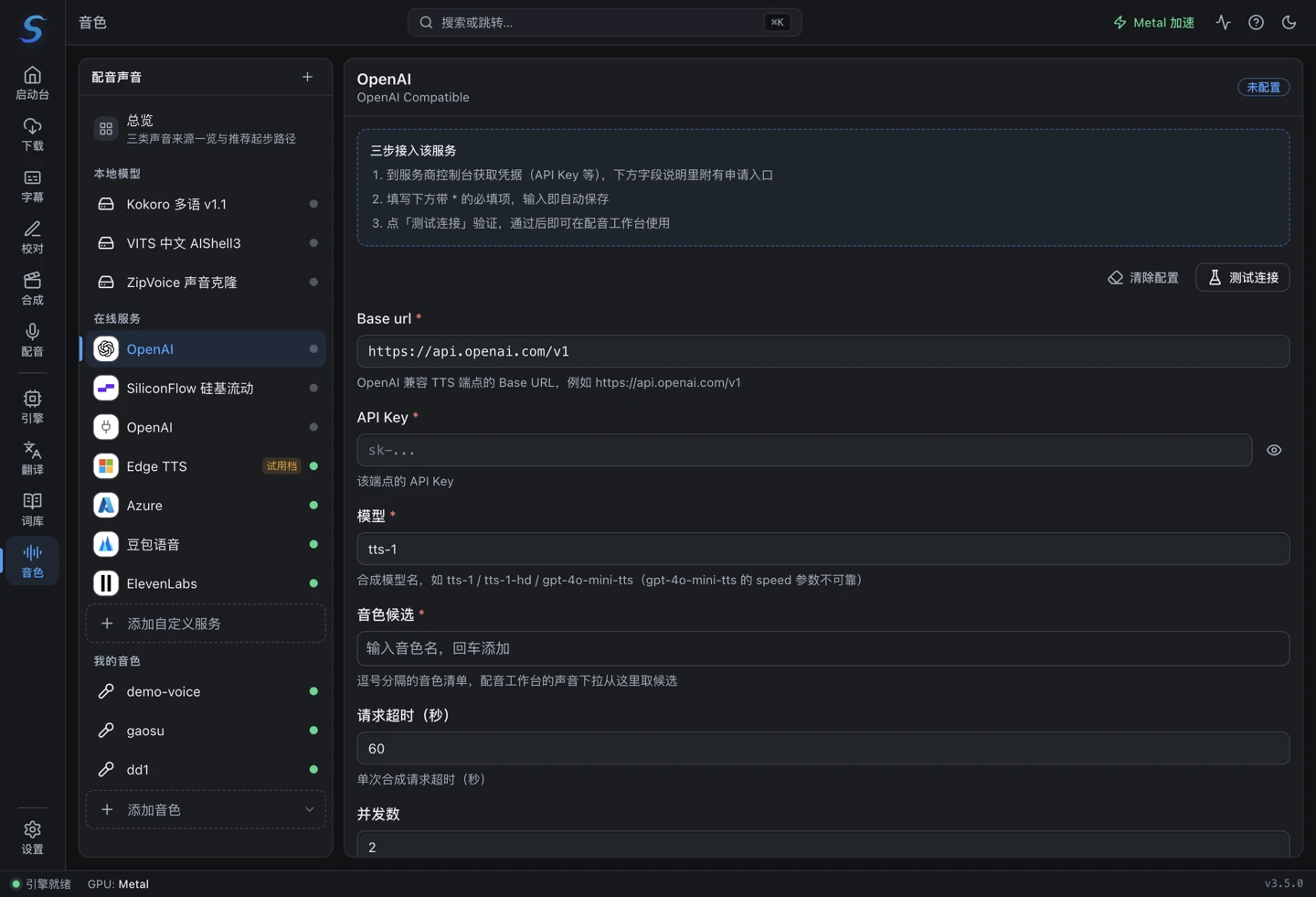This screenshot has height=897, width=1316.
Task: Open the activity monitor pulse icon
Action: (x=1223, y=22)
